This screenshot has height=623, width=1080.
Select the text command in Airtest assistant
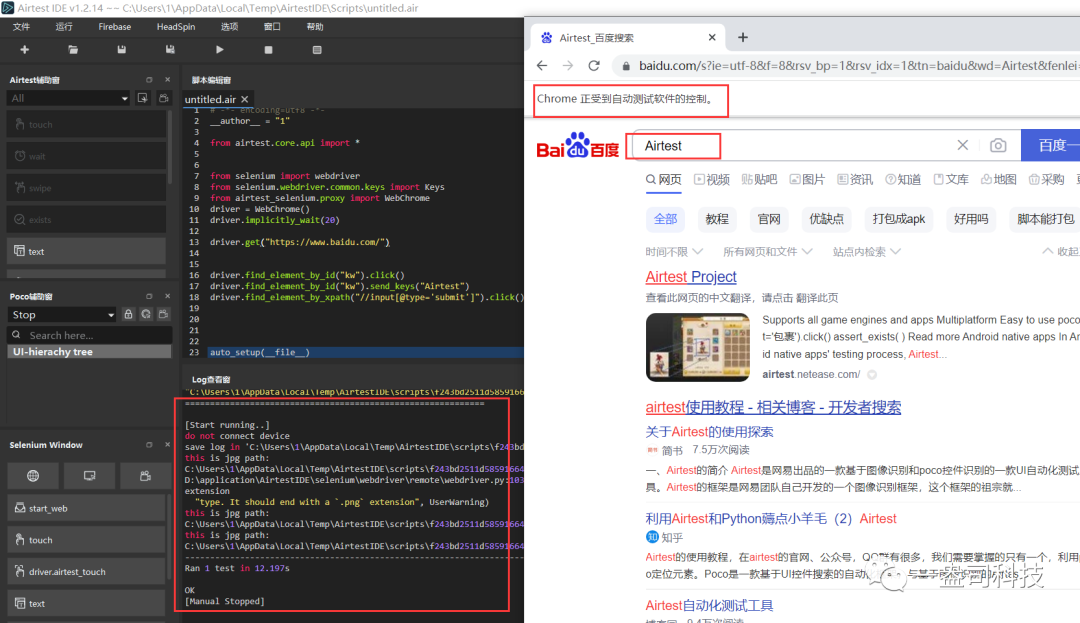click(x=86, y=251)
